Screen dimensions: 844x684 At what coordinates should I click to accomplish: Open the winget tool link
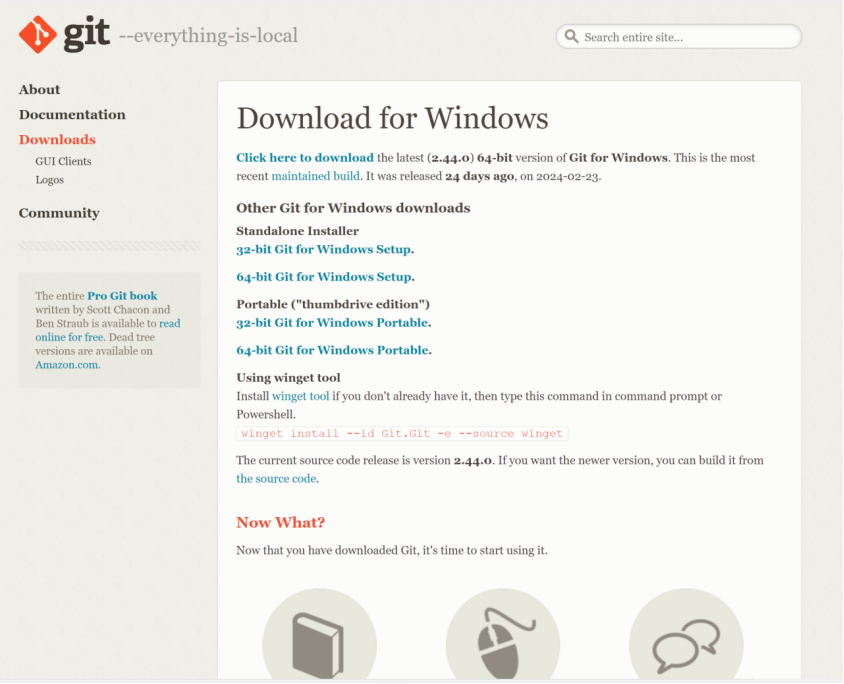tap(300, 396)
